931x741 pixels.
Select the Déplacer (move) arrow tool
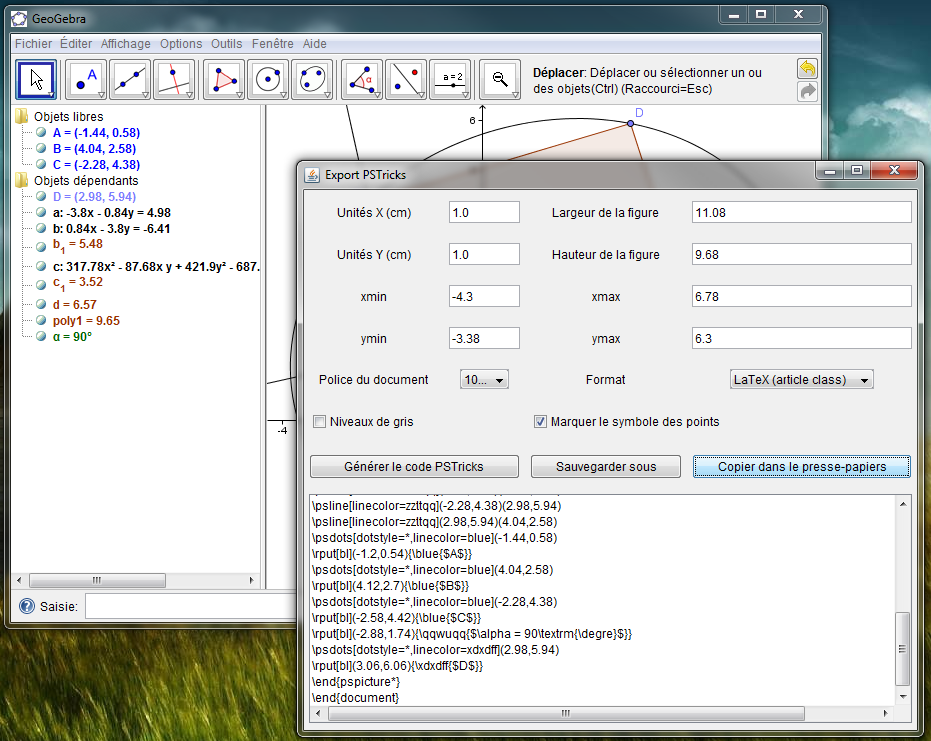coord(36,79)
